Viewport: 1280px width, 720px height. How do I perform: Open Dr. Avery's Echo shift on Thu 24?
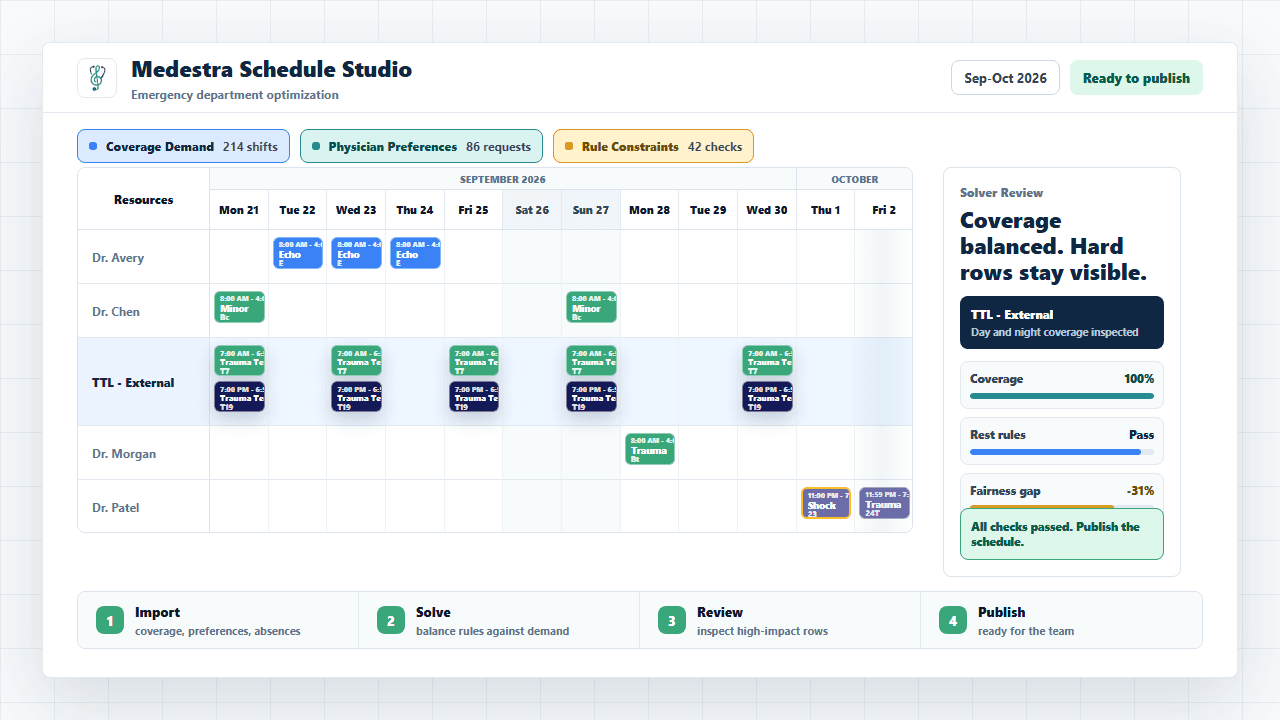point(415,253)
